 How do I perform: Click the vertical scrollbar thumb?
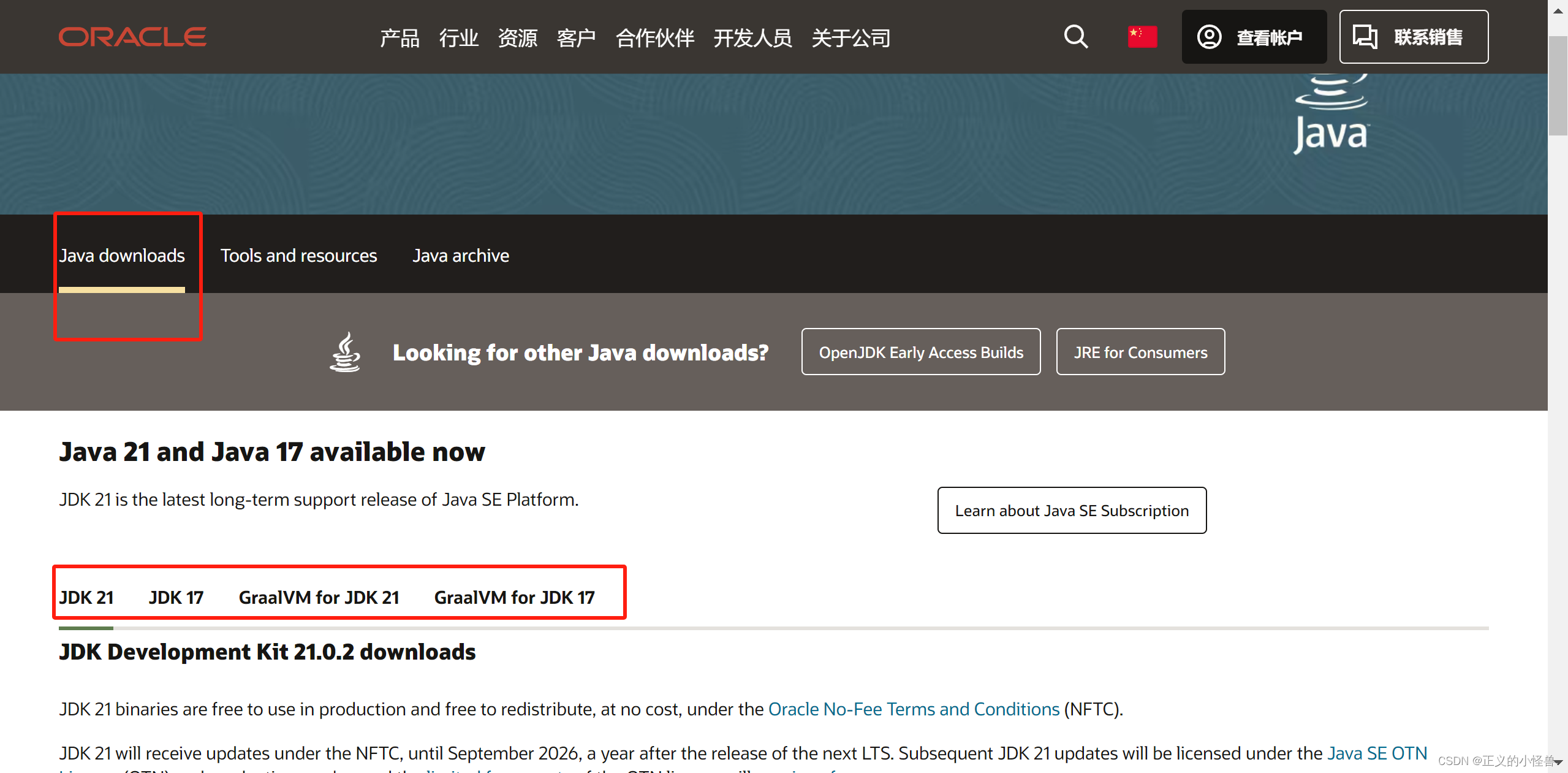[1558, 86]
